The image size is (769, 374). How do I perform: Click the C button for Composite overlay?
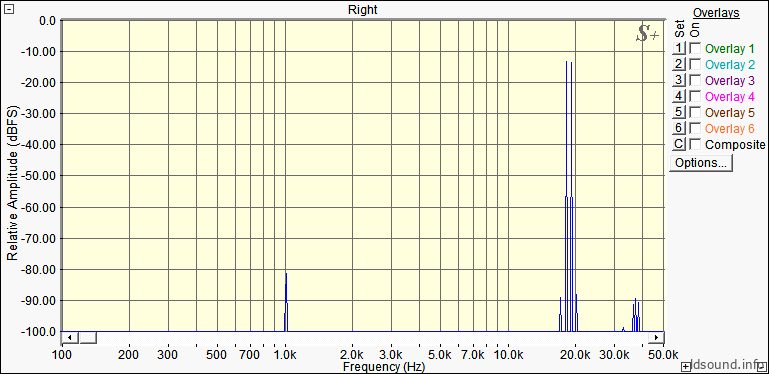tap(679, 144)
